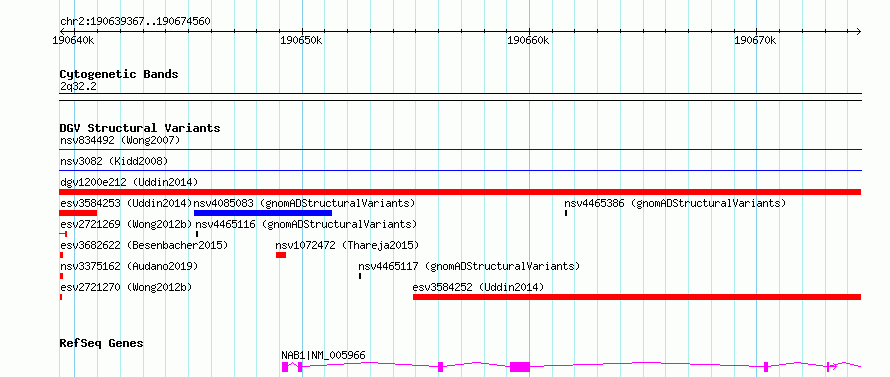The image size is (890, 377).
Task: Click variant label esv3584253 (Uddin2014)
Action: coord(126,203)
